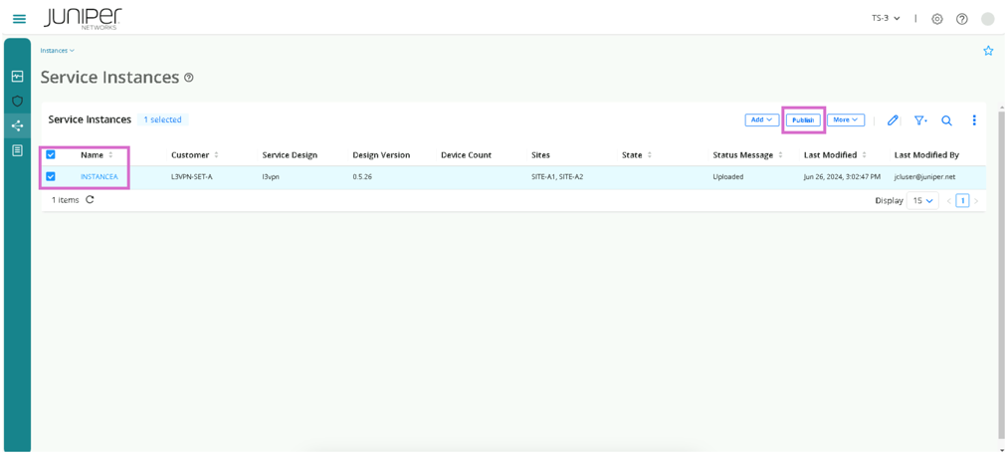Toggle the select-all header checkbox

click(51, 154)
